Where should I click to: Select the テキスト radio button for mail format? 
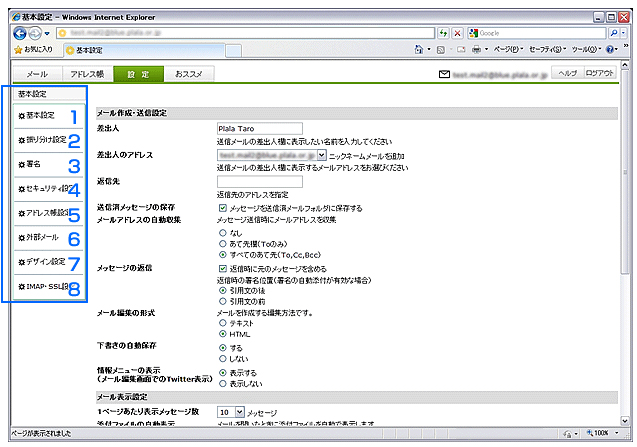pyautogui.click(x=222, y=323)
